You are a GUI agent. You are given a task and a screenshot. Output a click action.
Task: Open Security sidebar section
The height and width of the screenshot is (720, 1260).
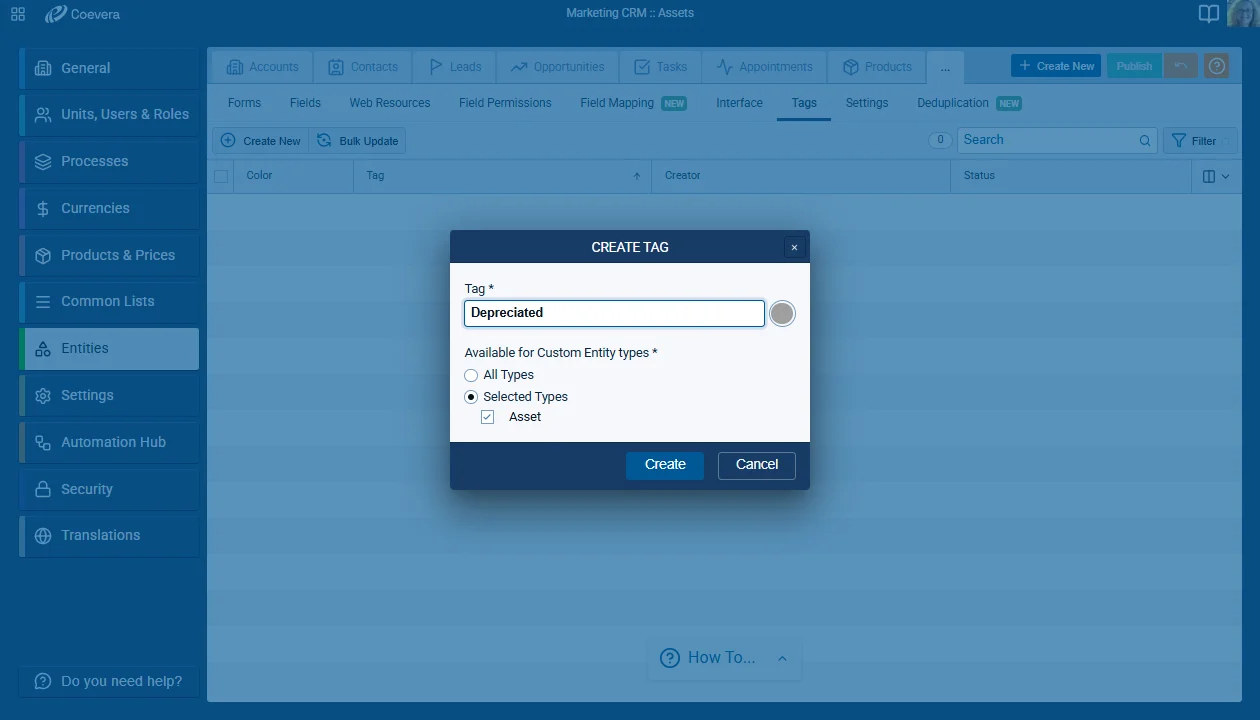point(110,489)
